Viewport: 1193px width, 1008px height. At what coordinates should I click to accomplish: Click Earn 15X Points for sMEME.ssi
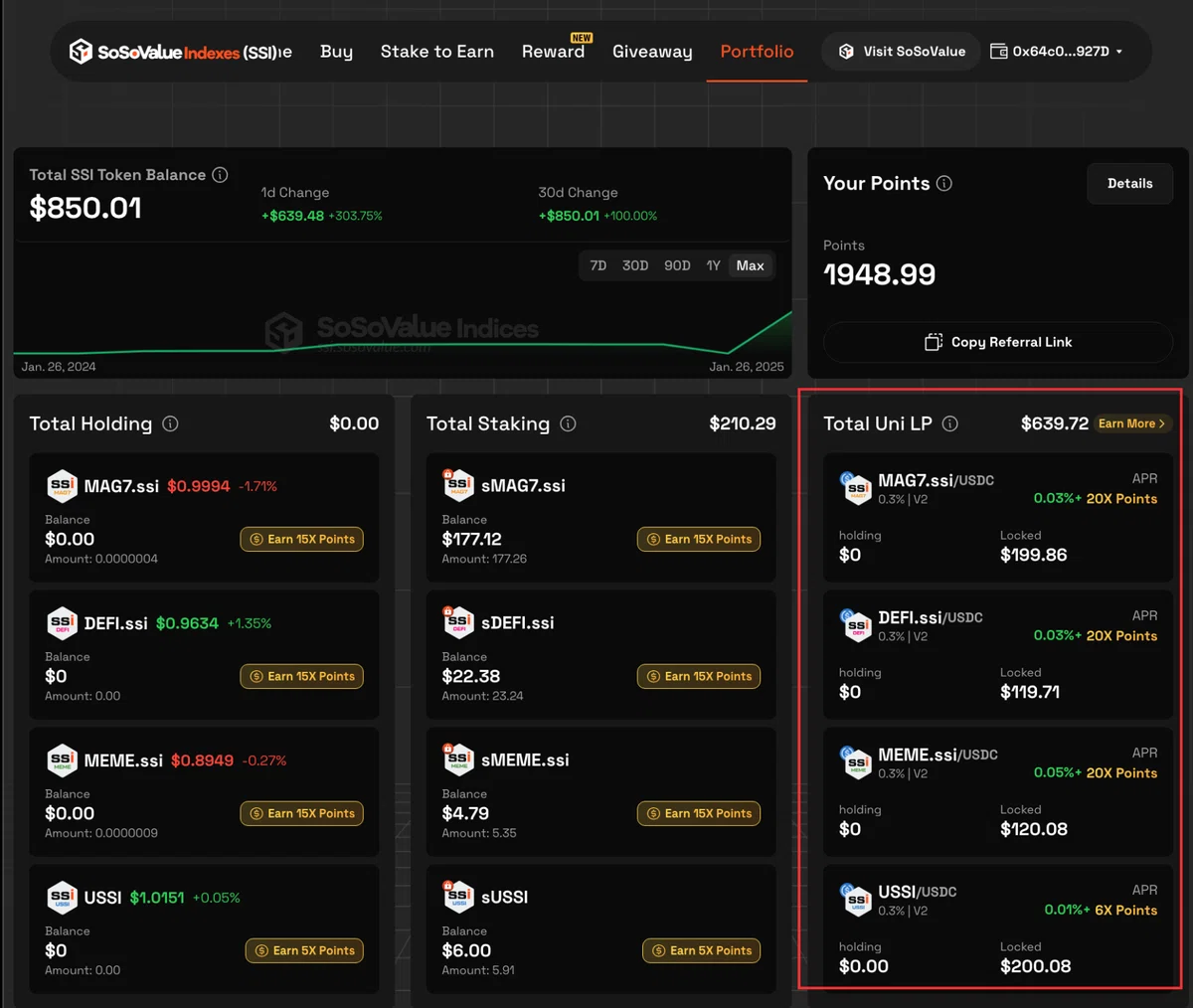click(699, 813)
